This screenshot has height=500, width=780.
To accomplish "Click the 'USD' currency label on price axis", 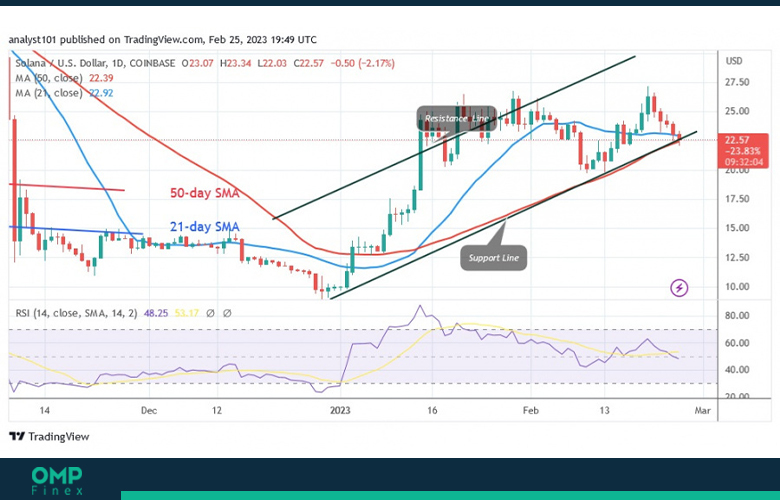I will coord(734,61).
